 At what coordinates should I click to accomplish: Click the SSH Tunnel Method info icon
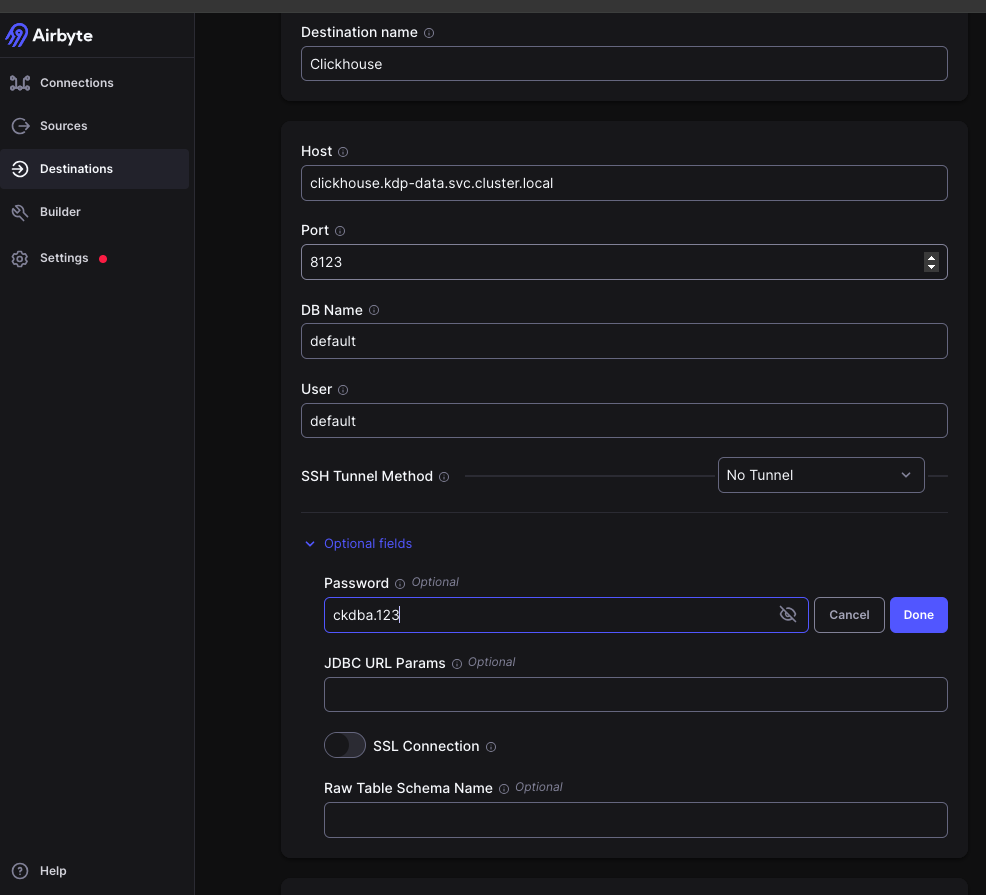(x=444, y=477)
